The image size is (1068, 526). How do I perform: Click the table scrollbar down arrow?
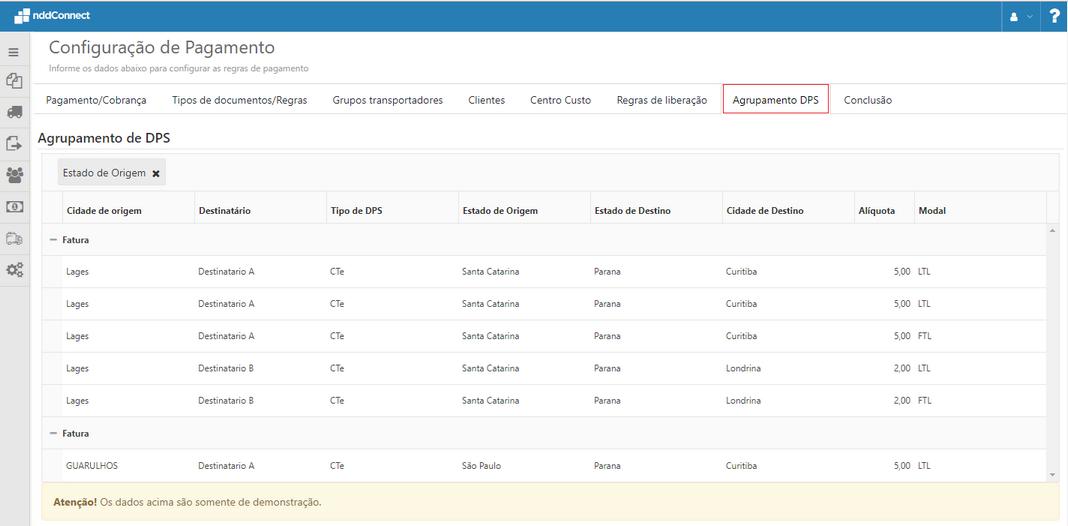pos(1052,475)
